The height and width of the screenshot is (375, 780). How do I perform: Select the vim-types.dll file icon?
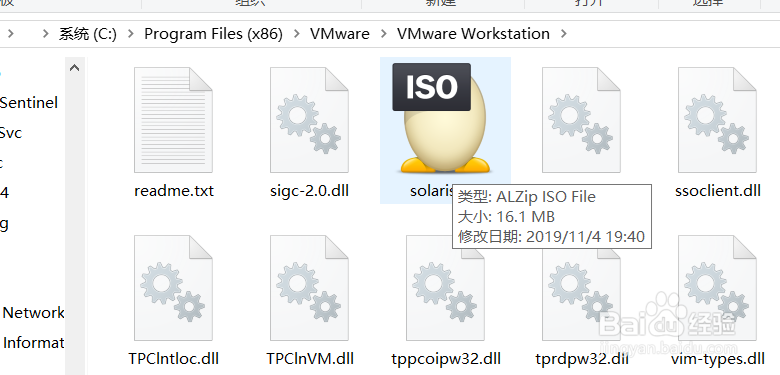coord(717,288)
